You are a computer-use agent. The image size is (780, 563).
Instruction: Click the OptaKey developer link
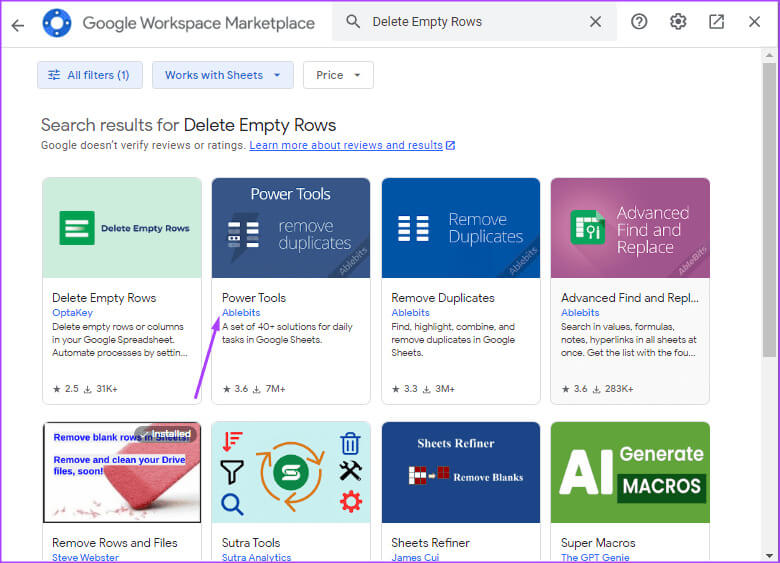[x=72, y=312]
